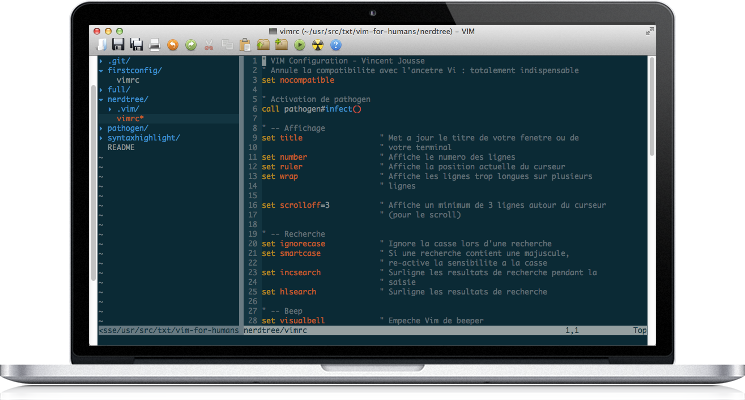Screen dimensions: 745x400
Task: Click the '-- Recherche' comment heading
Action: click(x=298, y=234)
